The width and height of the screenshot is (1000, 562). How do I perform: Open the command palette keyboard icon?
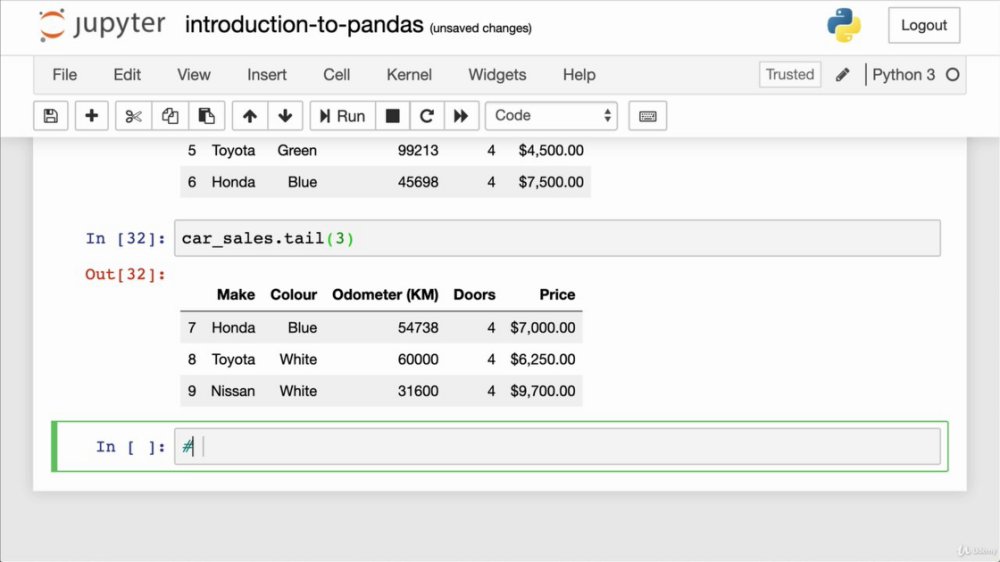tap(647, 115)
